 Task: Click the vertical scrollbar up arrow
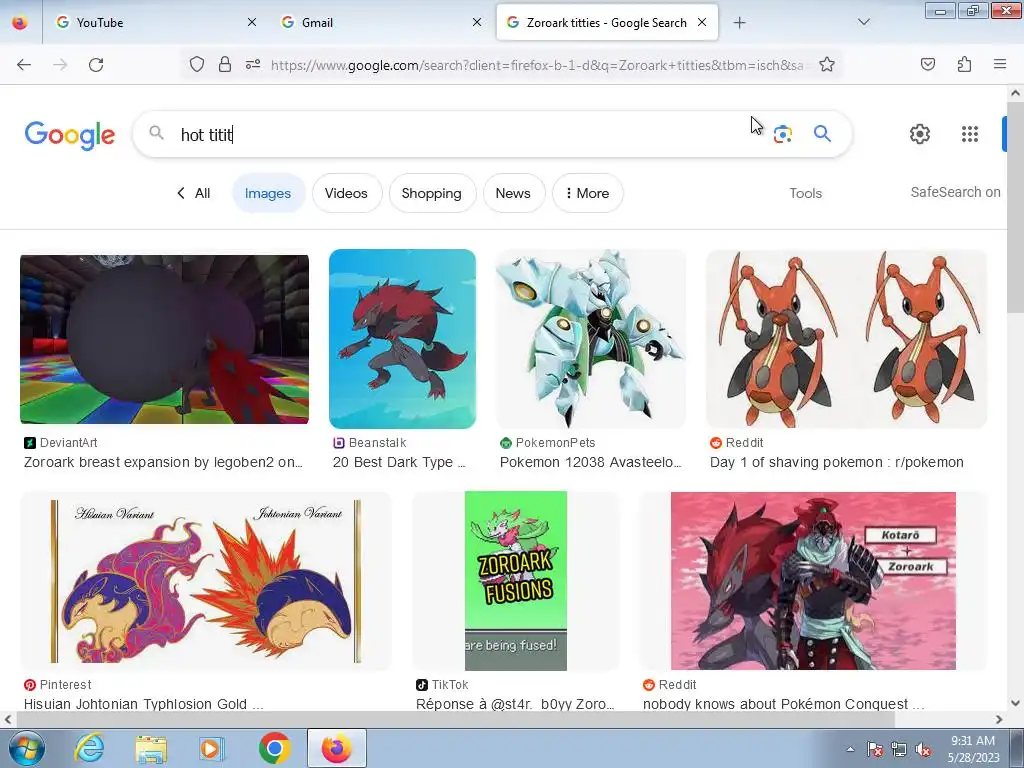[x=1015, y=93]
